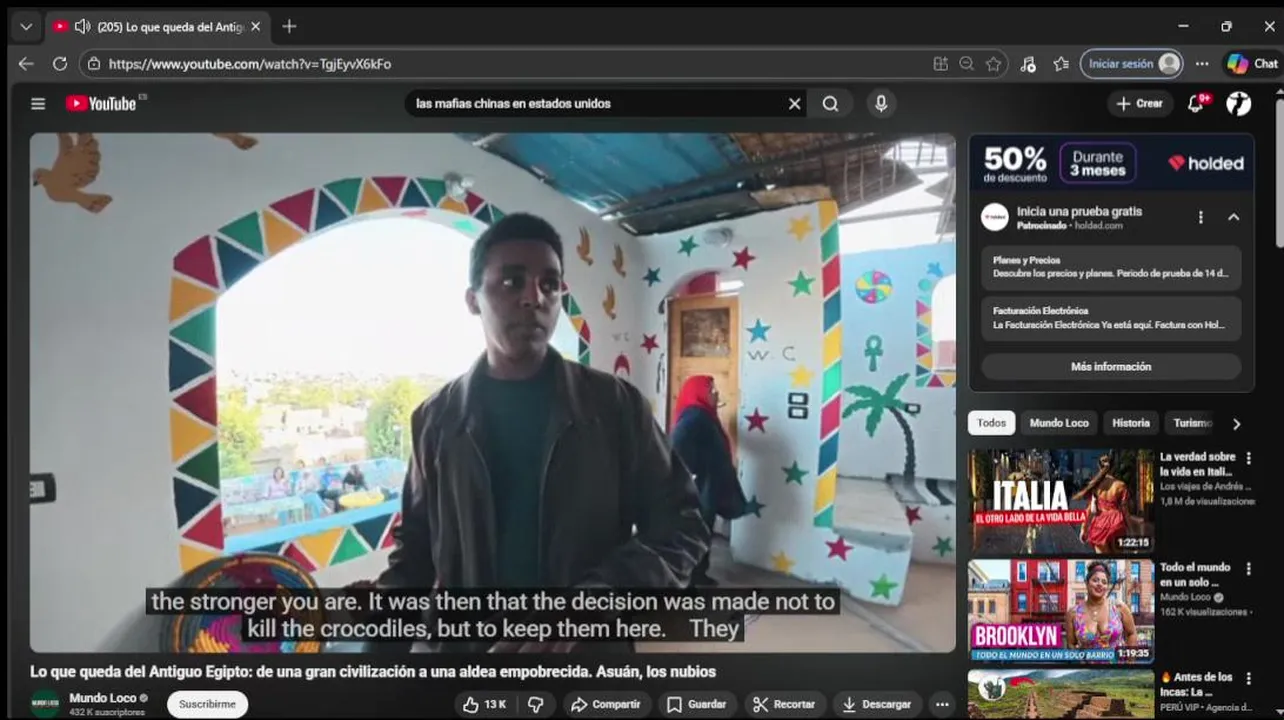Open Mundo Loco channel avatar
The height and width of the screenshot is (720, 1284).
point(45,704)
